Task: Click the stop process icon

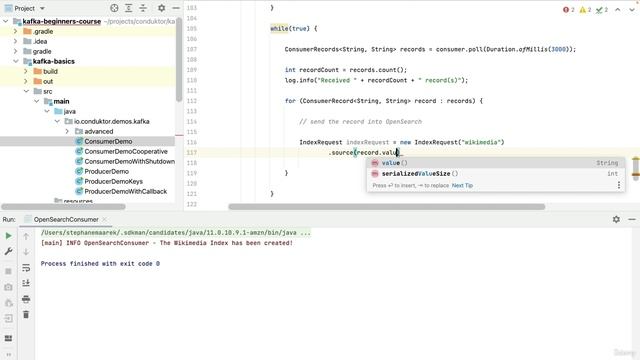Action: coord(8,271)
